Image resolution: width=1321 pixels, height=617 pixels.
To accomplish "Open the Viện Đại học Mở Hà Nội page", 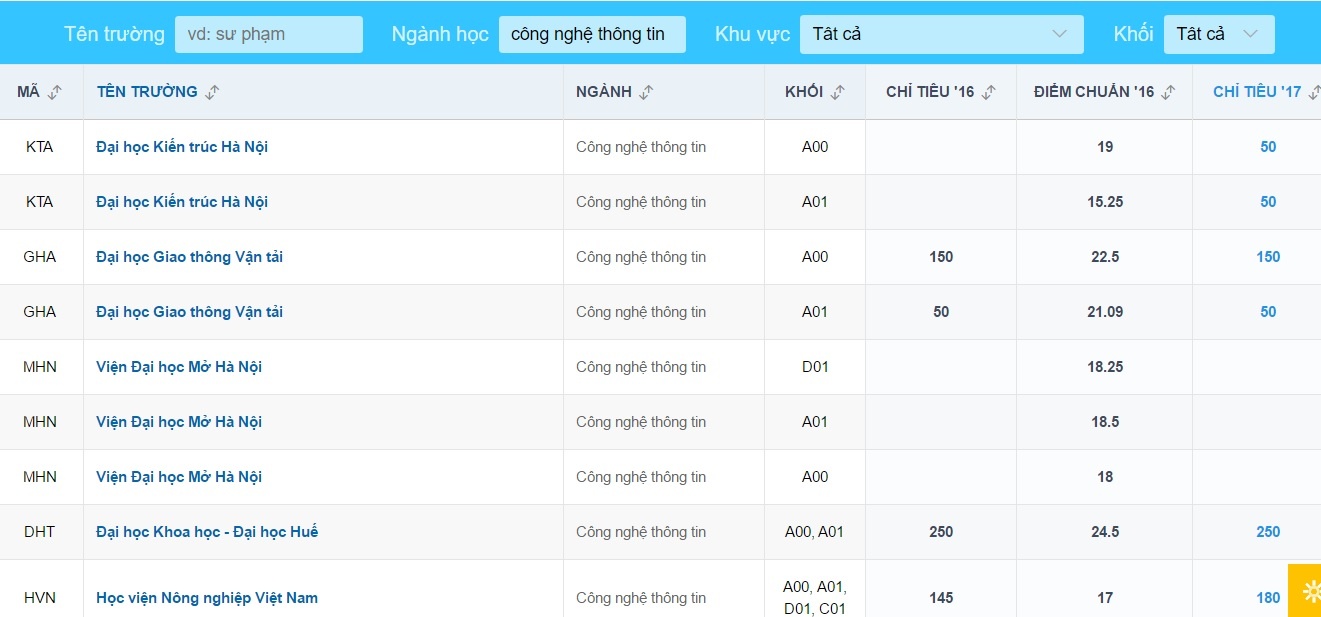I will tap(178, 366).
